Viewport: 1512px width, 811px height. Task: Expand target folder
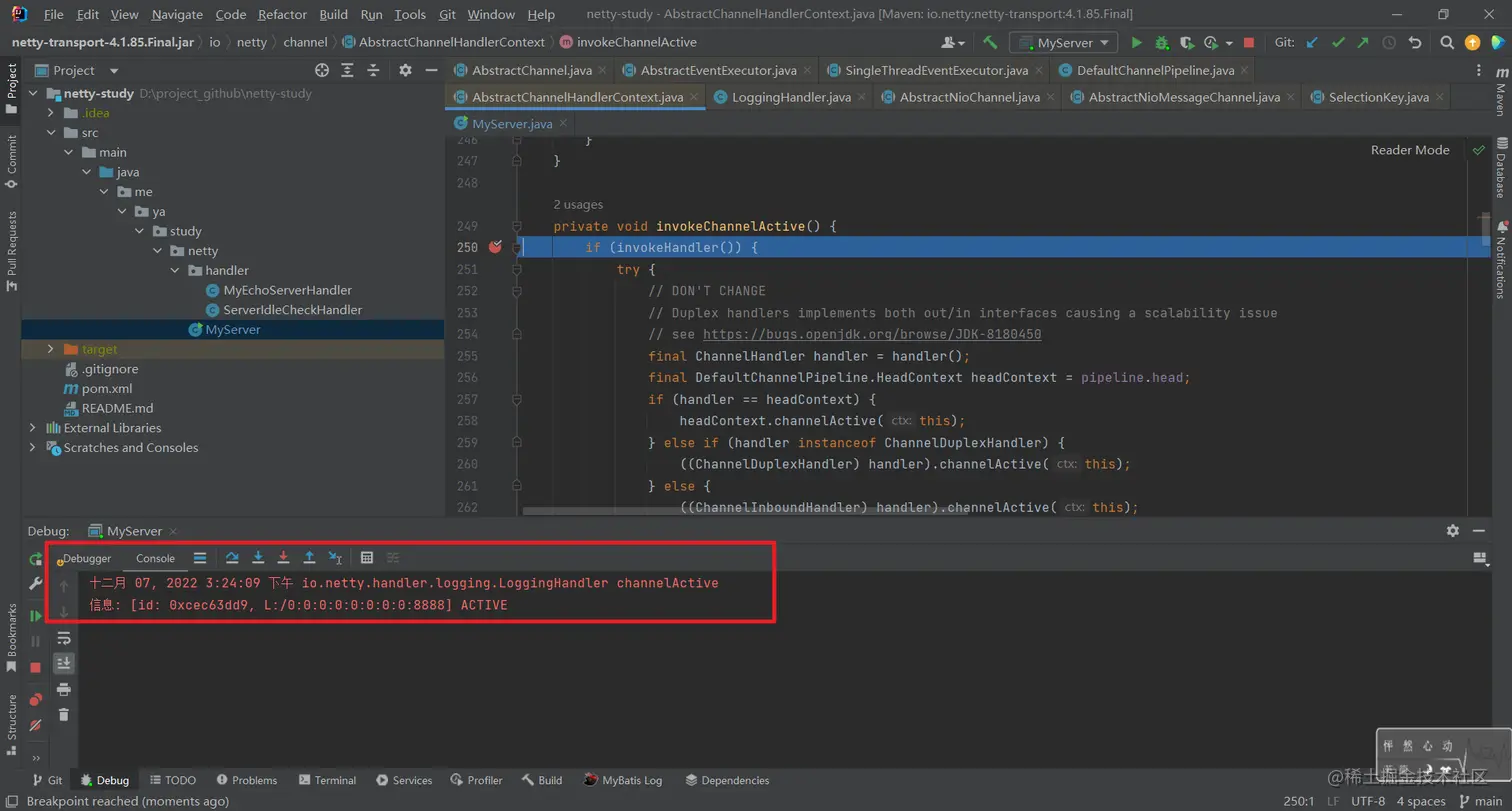(x=51, y=349)
